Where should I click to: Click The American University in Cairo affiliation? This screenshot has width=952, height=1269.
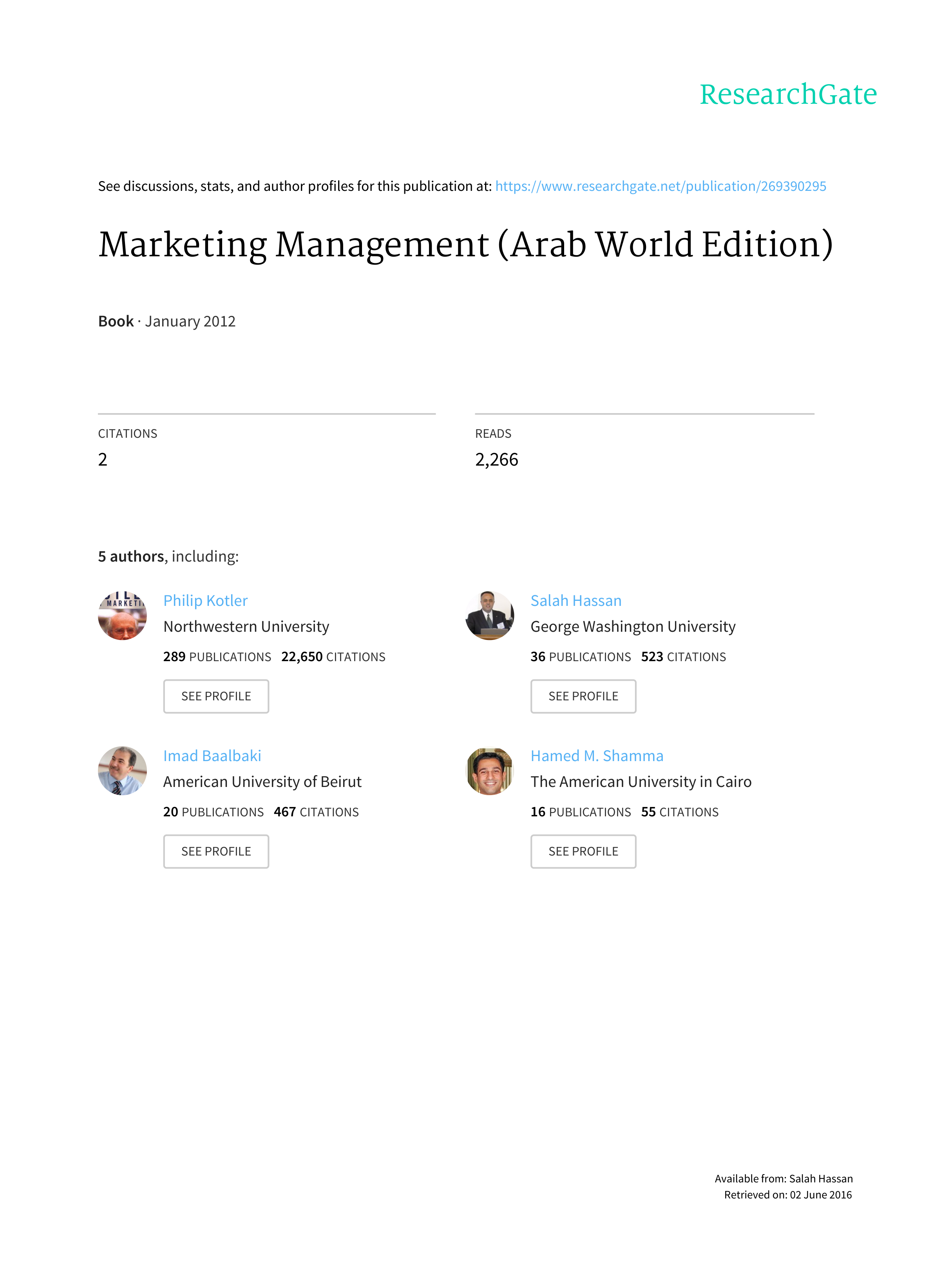tap(641, 782)
